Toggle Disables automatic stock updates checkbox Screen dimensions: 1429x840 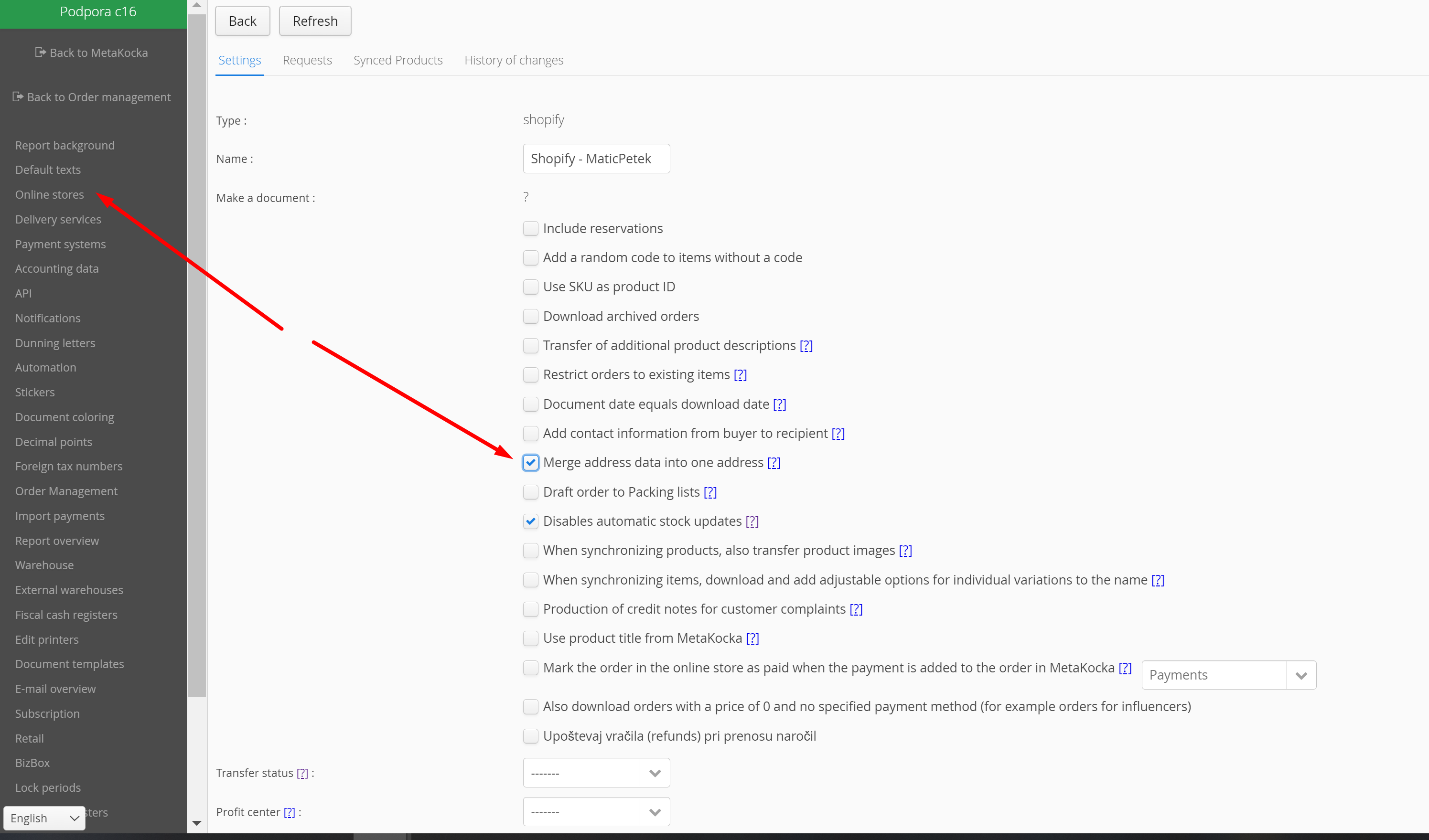coord(530,521)
